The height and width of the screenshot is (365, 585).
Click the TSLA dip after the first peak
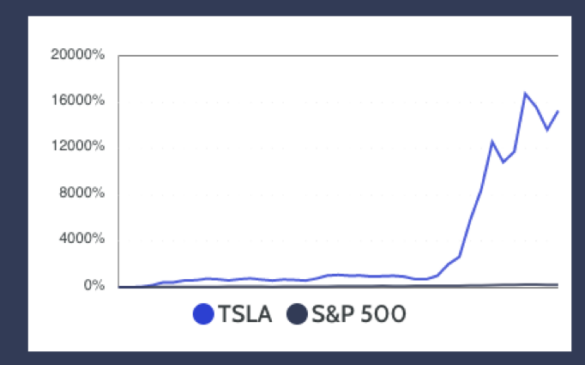(504, 162)
